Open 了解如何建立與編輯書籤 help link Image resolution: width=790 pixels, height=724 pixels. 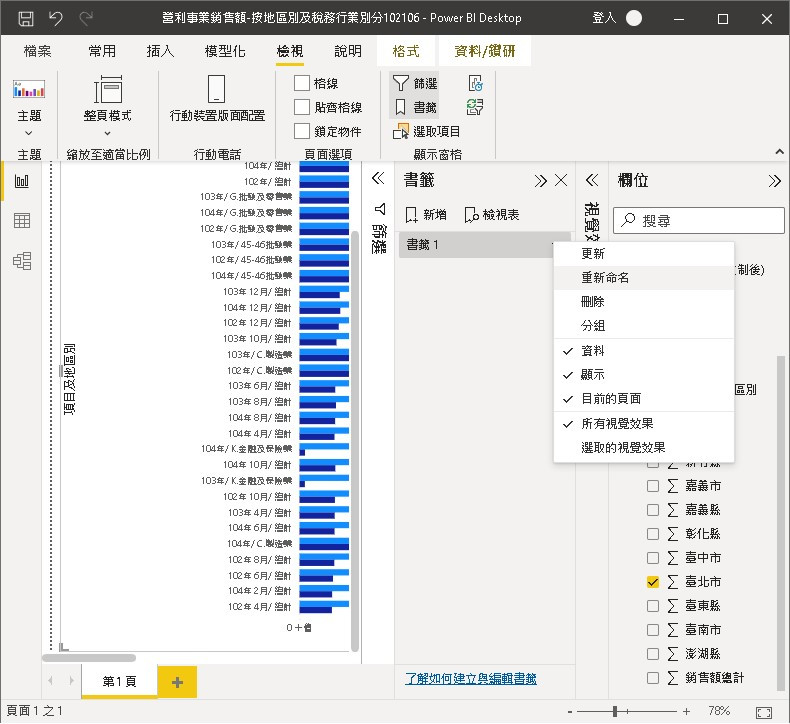[471, 679]
